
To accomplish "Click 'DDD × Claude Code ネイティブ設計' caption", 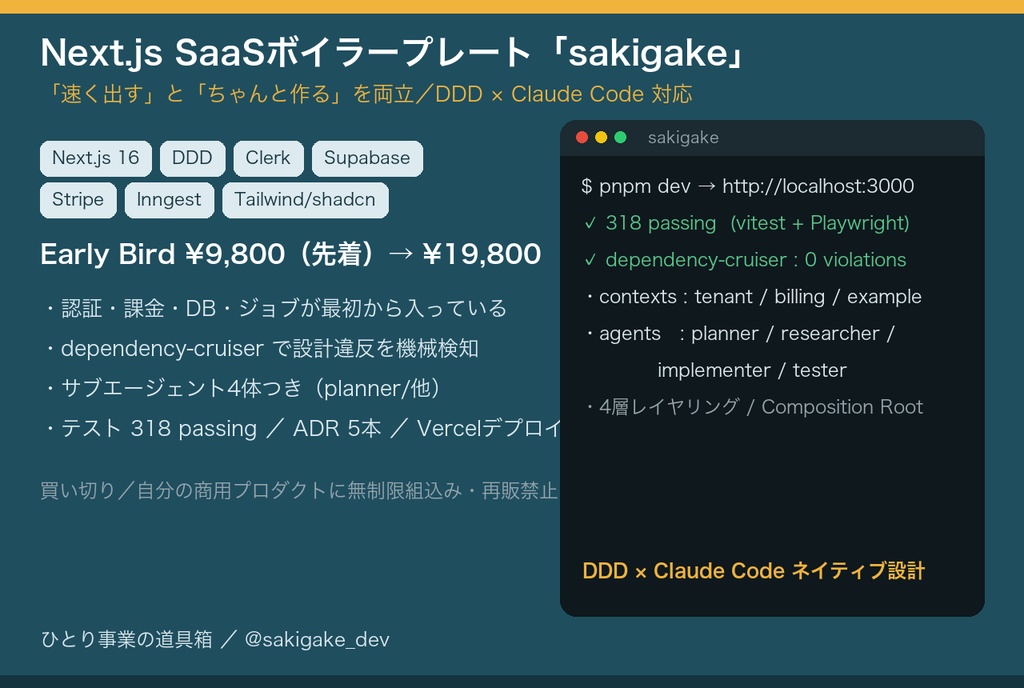I will (754, 571).
